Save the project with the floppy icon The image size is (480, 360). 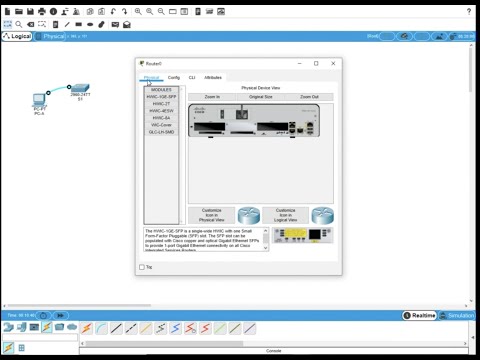point(30,12)
